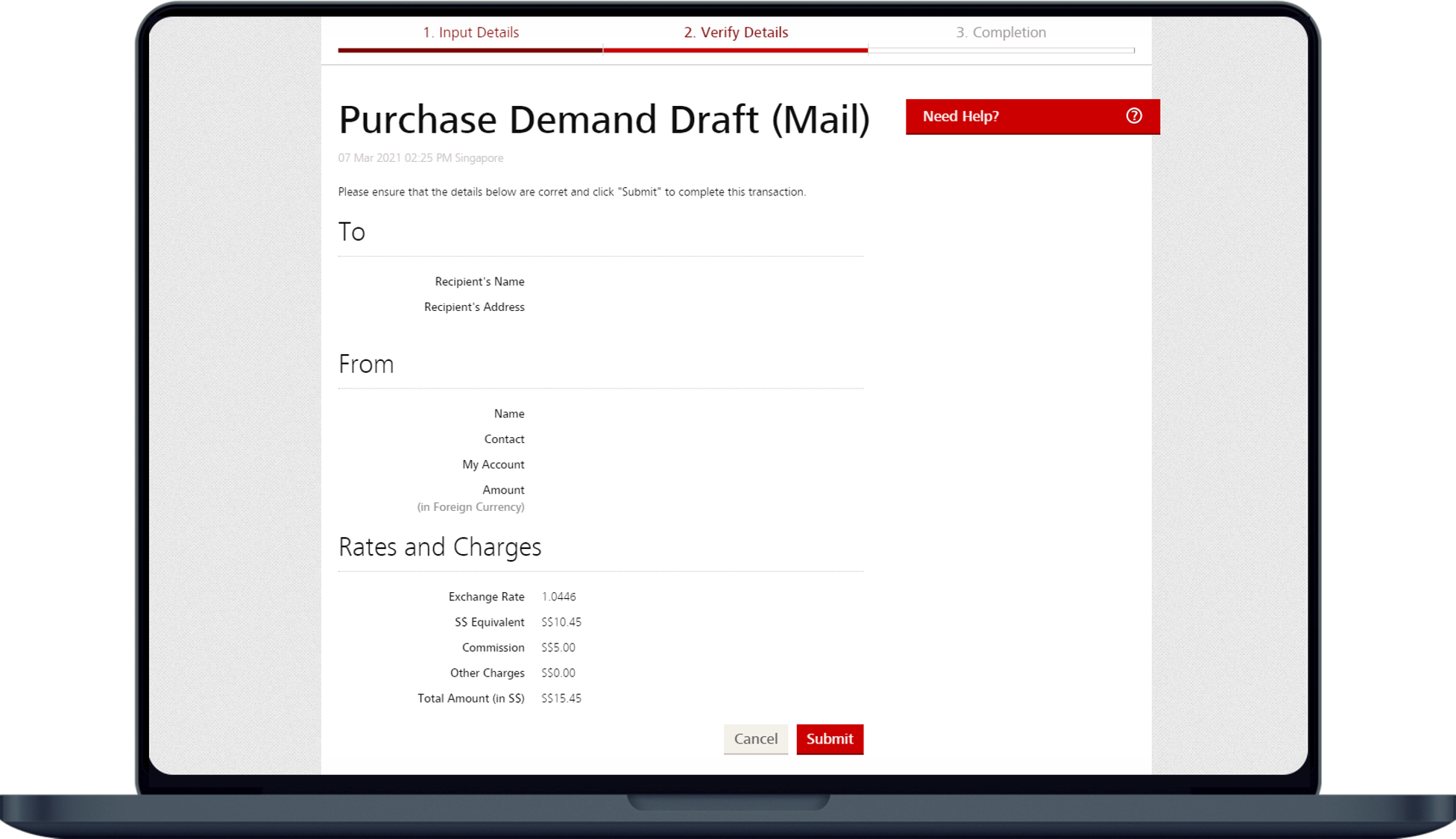Submit the demand draft transaction

click(x=830, y=739)
